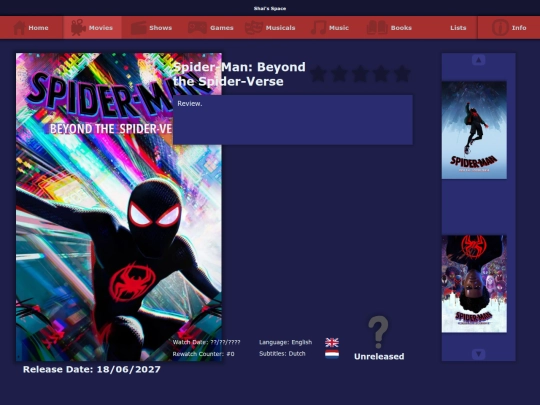Select the Musicals tab
The image size is (540, 405).
pos(270,28)
